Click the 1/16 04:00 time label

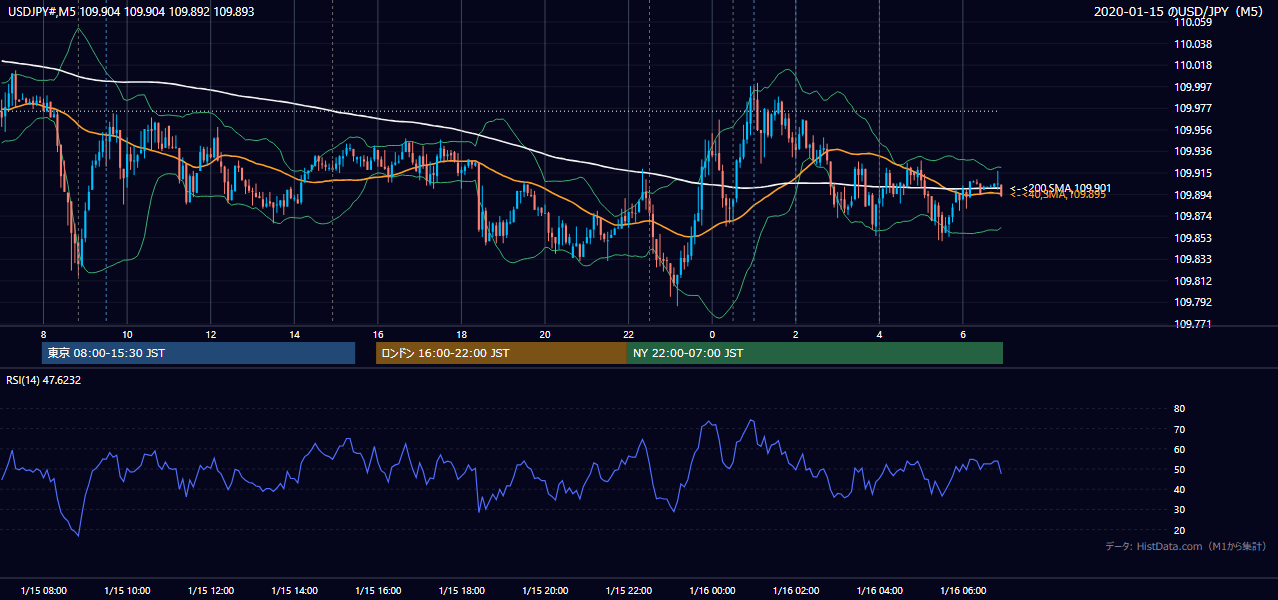click(x=880, y=590)
